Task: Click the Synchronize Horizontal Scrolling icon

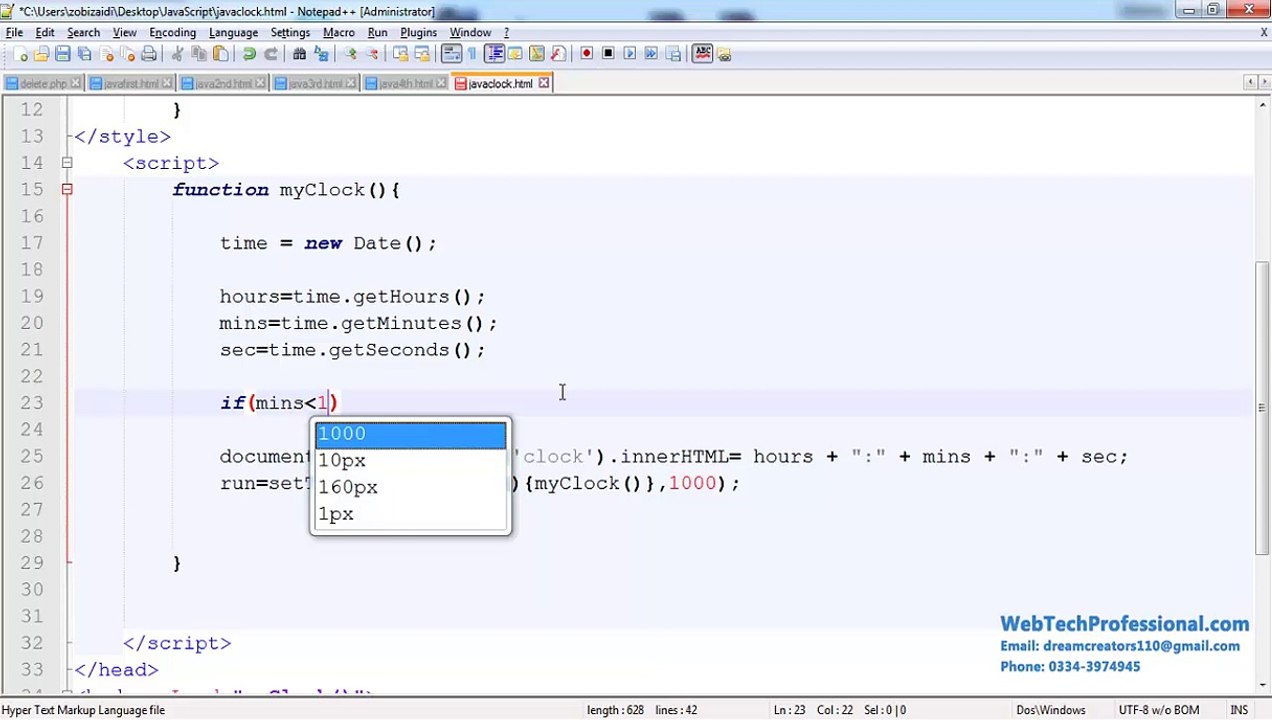Action: click(x=421, y=54)
